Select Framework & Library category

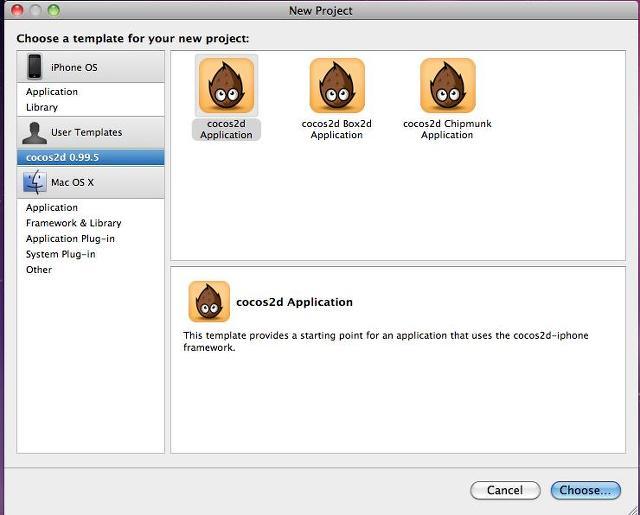tap(73, 223)
